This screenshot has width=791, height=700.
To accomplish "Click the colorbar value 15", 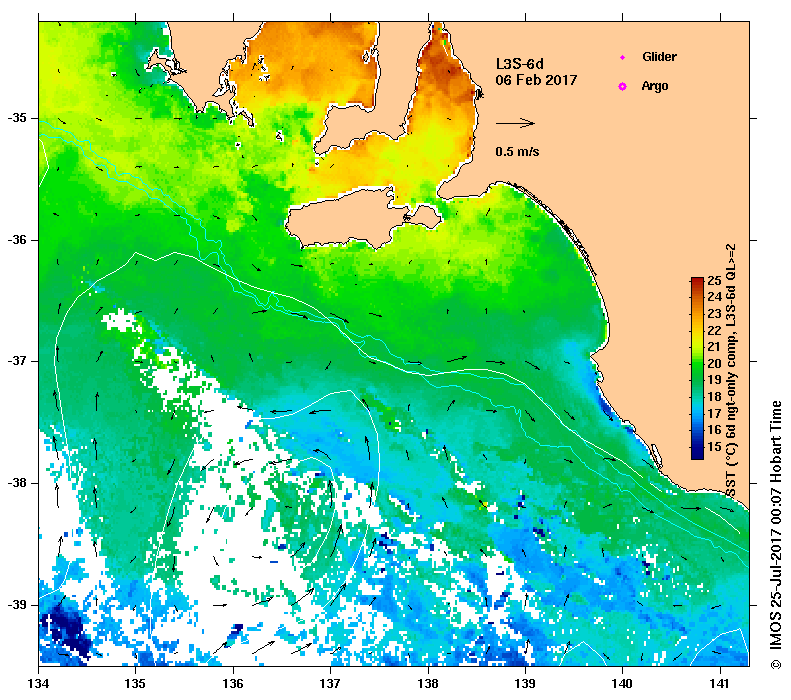I will (x=714, y=446).
